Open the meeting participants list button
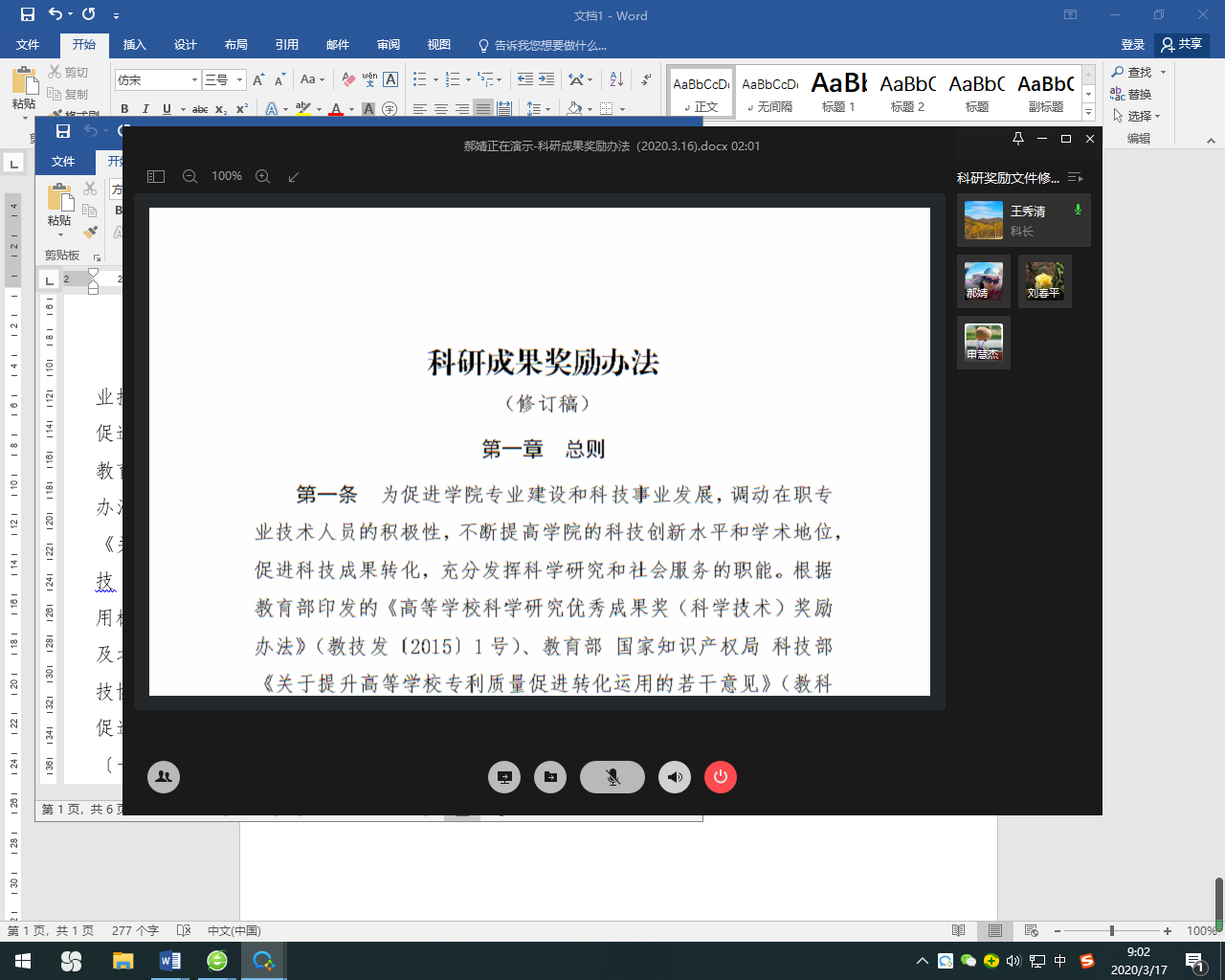1225x980 pixels. point(164,777)
